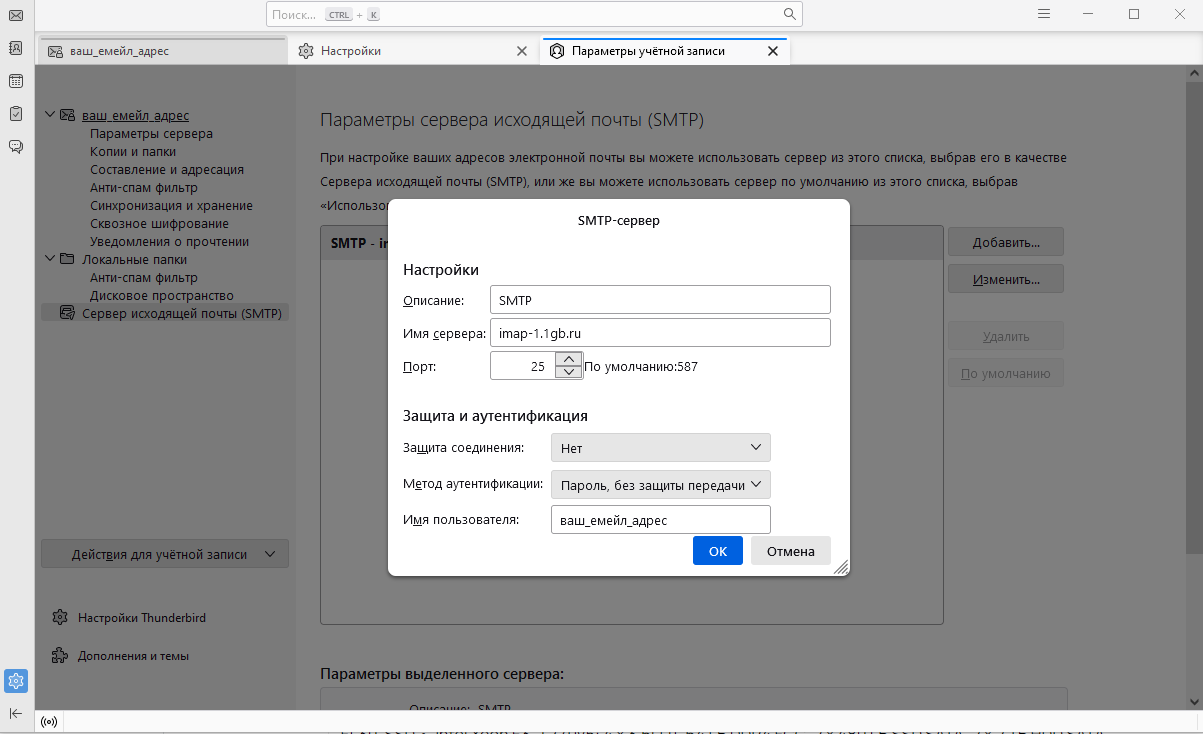Collapse the spaces toolbar arrow icon
This screenshot has height=734, width=1203.
(x=16, y=713)
